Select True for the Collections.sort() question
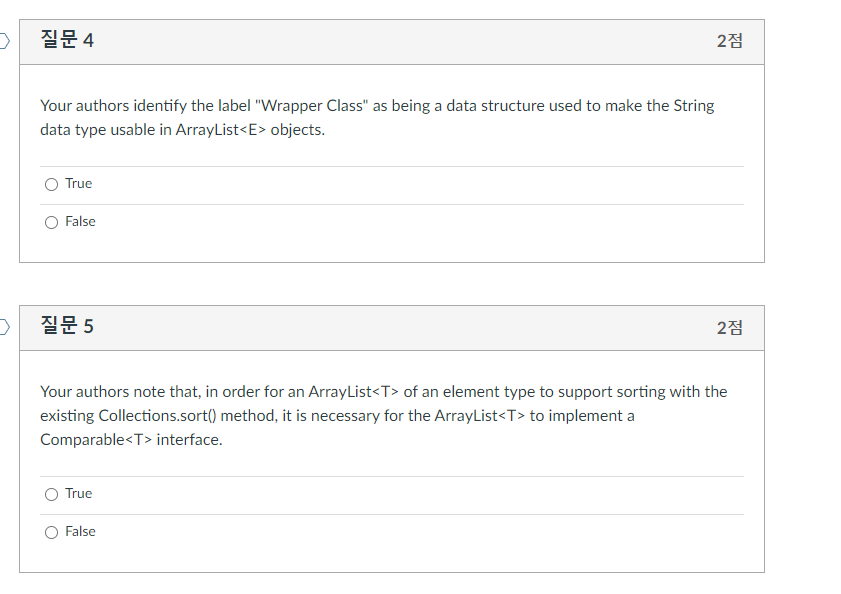841x594 pixels. [51, 493]
